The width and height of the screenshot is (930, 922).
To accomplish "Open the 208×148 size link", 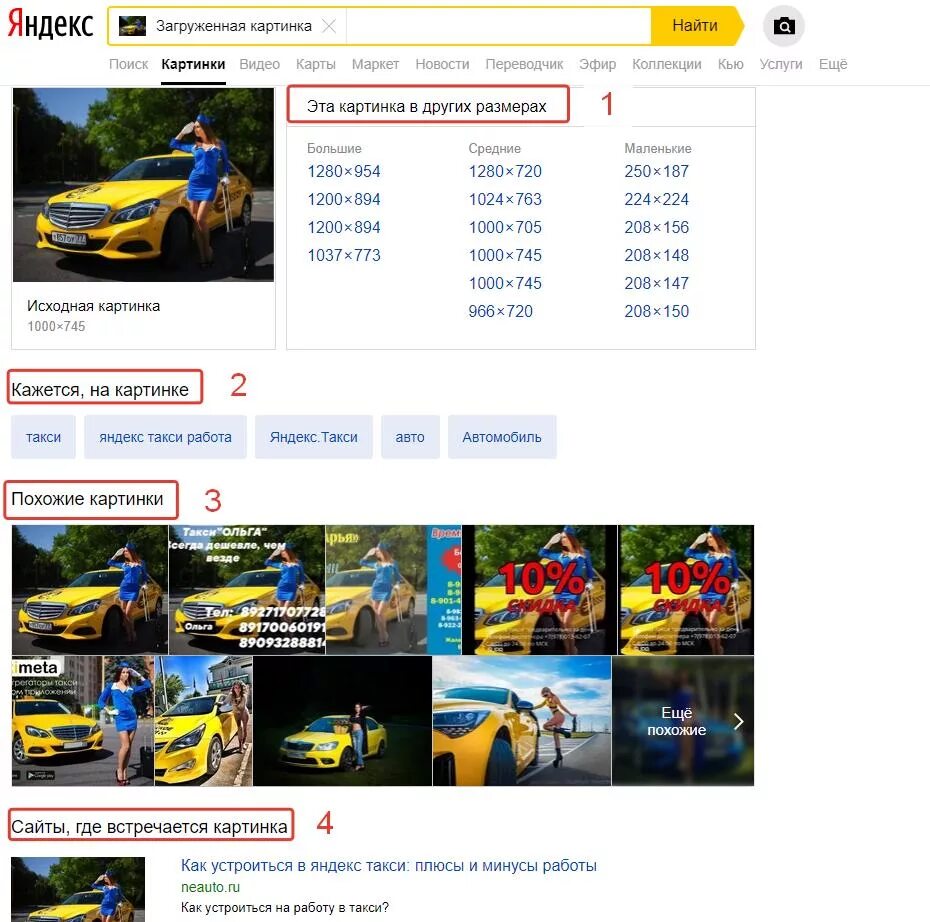I will coord(657,256).
